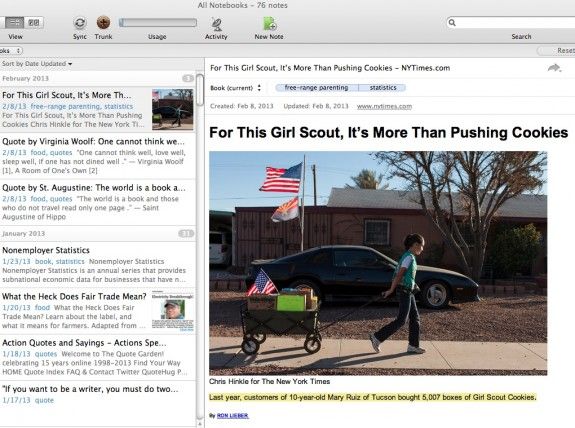
Task: Open the Nonemployer Statistics note
Action: pyautogui.click(x=98, y=264)
